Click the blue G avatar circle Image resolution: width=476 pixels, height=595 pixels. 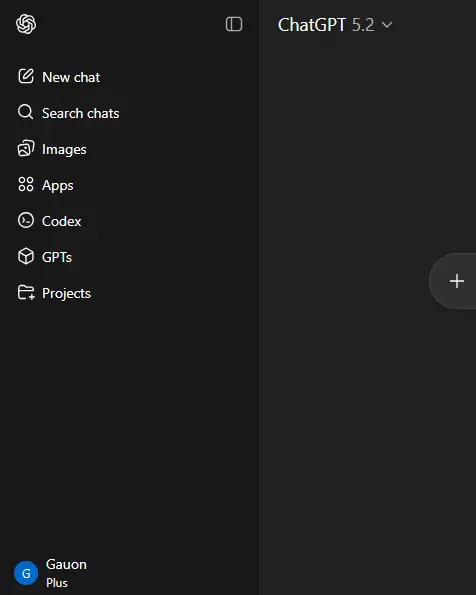coord(26,573)
